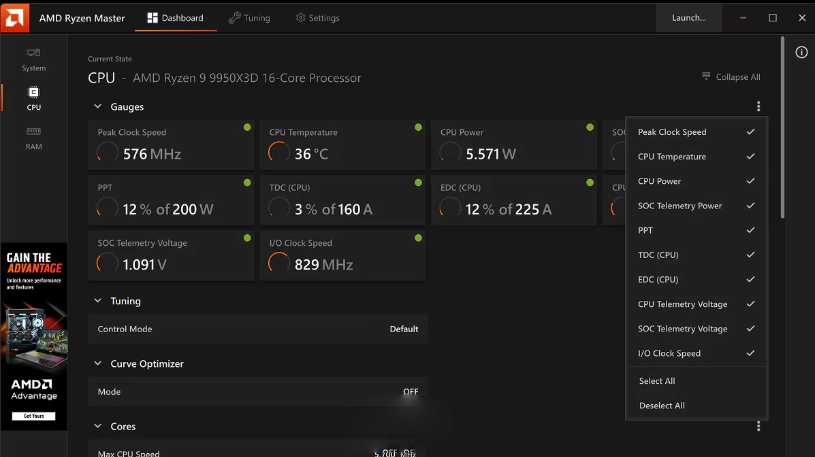Click the AMD Advantage laptop ad image
Screen dimensions: 815x457
click(34, 337)
